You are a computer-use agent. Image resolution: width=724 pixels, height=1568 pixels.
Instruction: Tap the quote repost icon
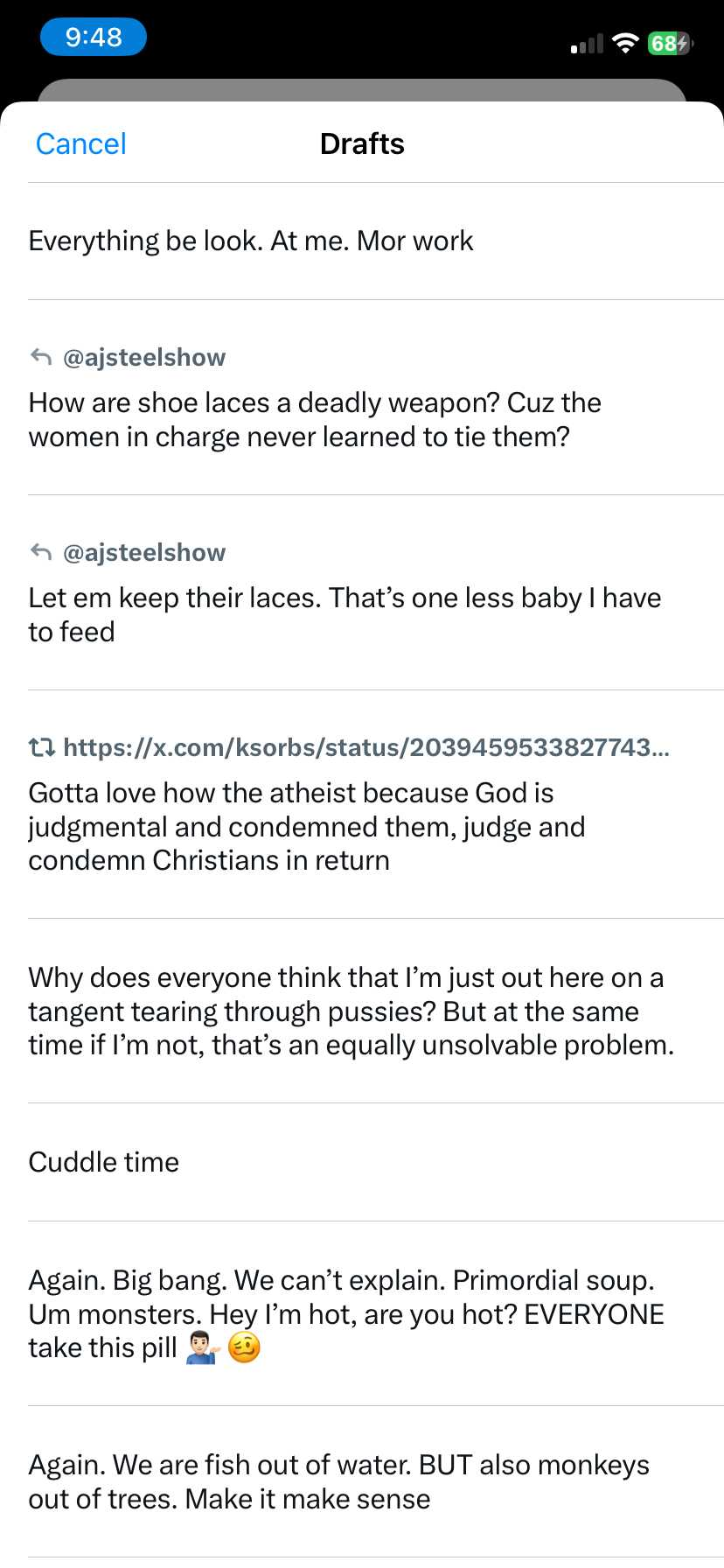41,747
